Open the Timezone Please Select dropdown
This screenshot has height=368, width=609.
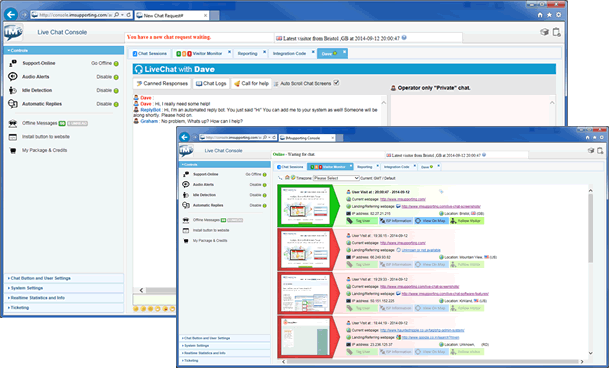[x=336, y=178]
